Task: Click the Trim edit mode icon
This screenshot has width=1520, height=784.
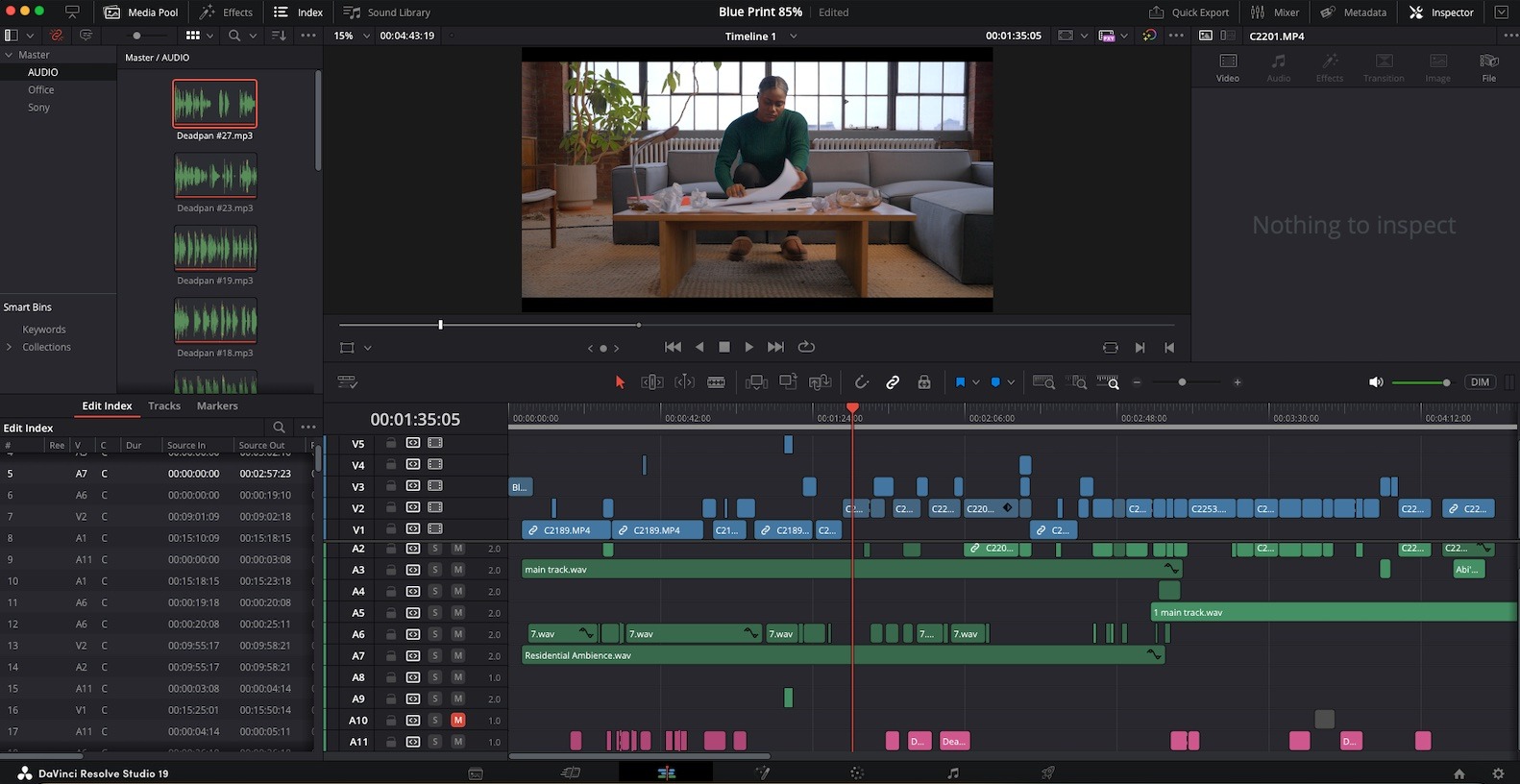Action: coord(651,382)
